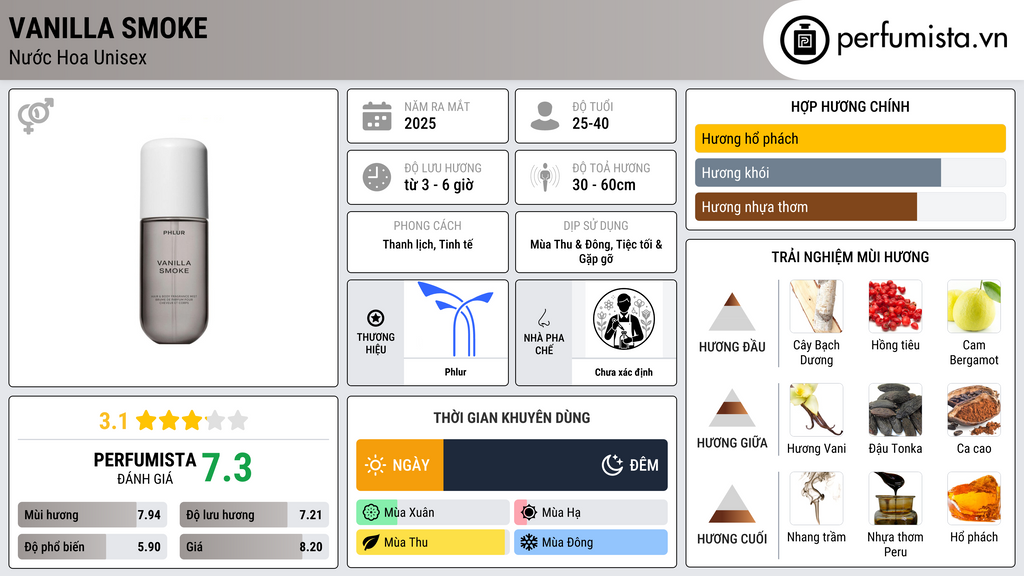Click the Perfumista 7.3 score
This screenshot has height=576, width=1024.
coord(227,468)
